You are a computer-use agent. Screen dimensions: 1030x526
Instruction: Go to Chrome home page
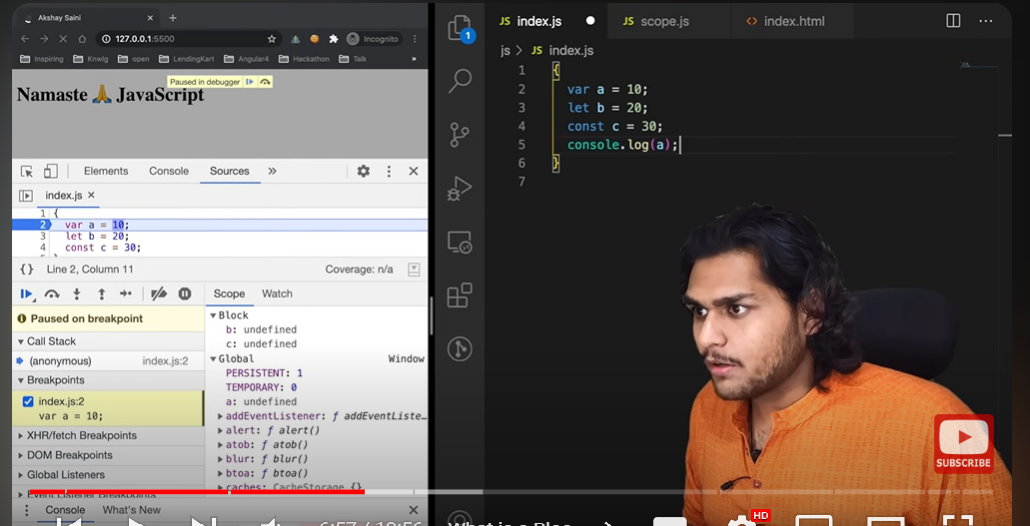point(82,39)
